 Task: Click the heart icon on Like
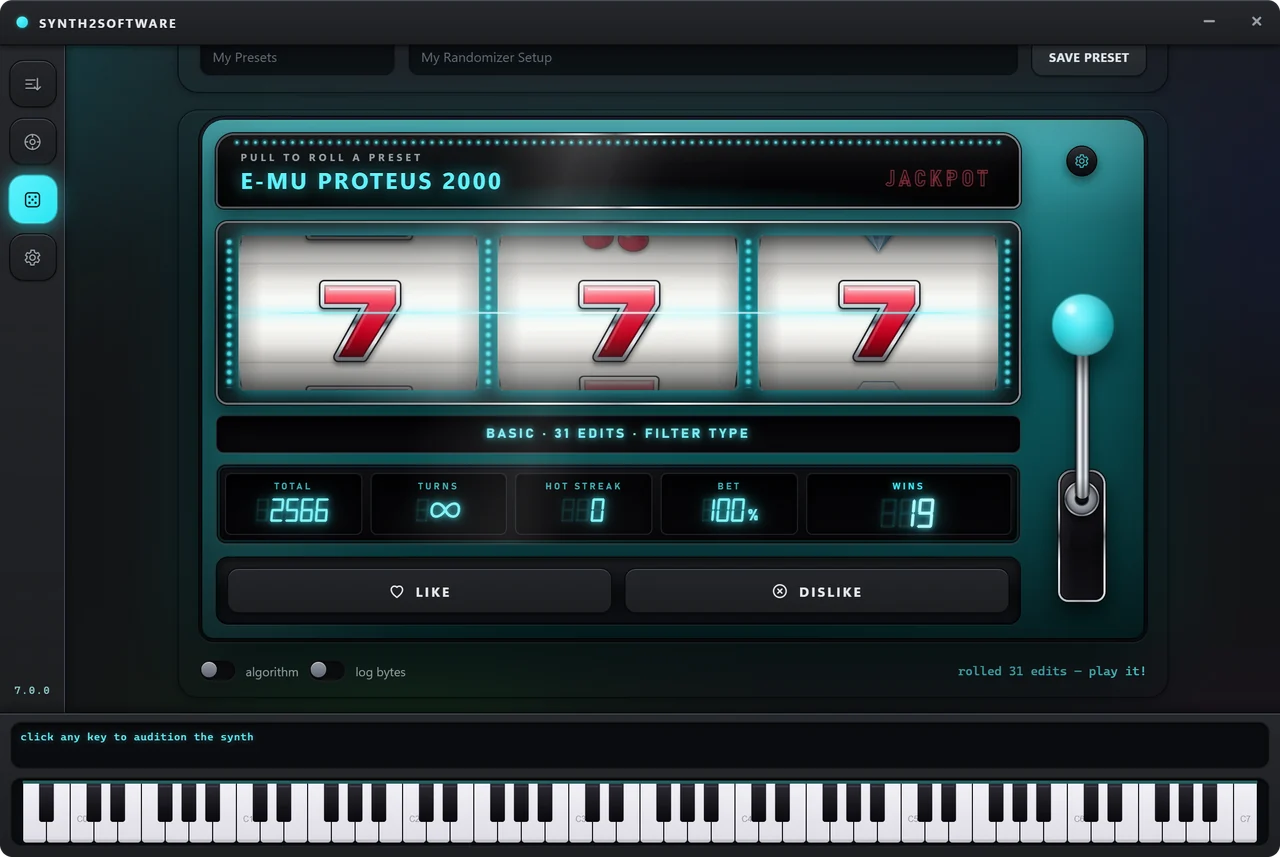point(397,592)
